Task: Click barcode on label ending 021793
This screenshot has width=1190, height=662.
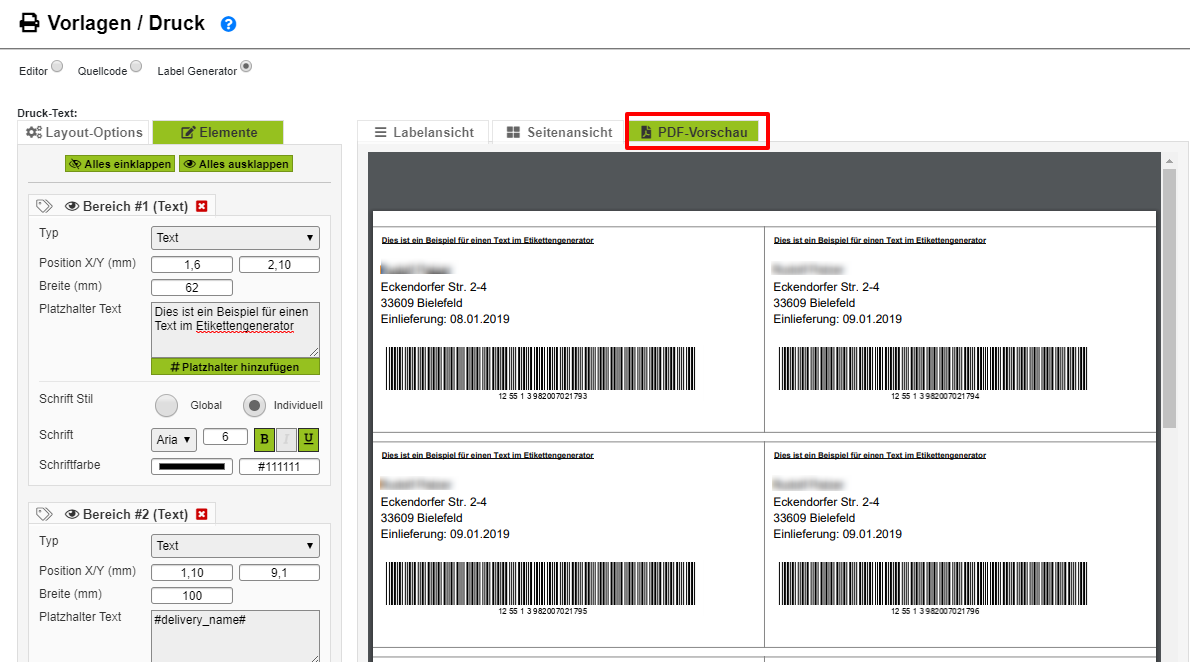Action: [540, 368]
